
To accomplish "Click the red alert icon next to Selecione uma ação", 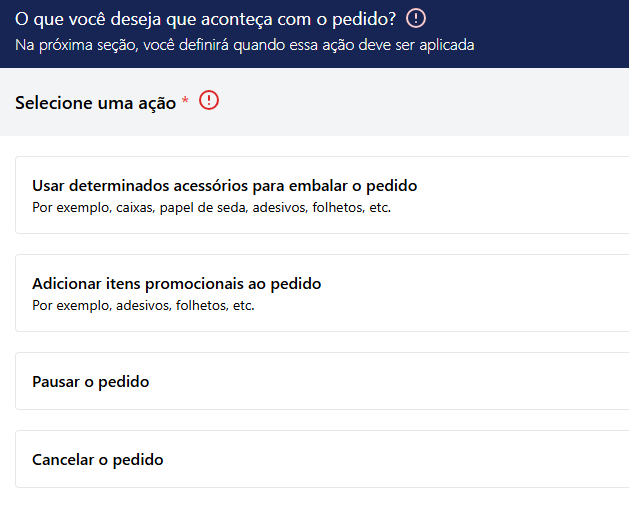I will pyautogui.click(x=209, y=100).
